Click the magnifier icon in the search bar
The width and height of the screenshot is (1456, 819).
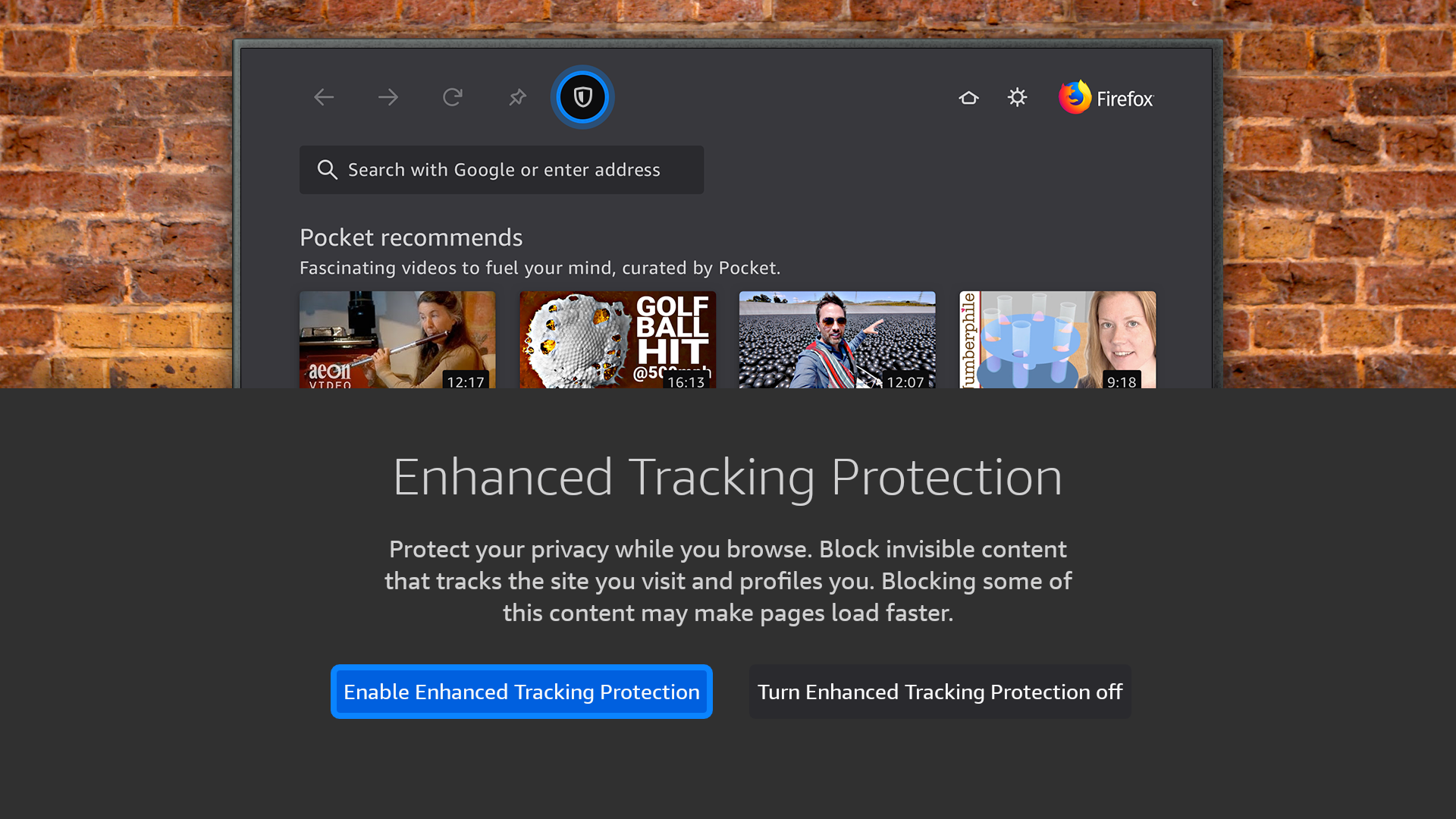327,170
